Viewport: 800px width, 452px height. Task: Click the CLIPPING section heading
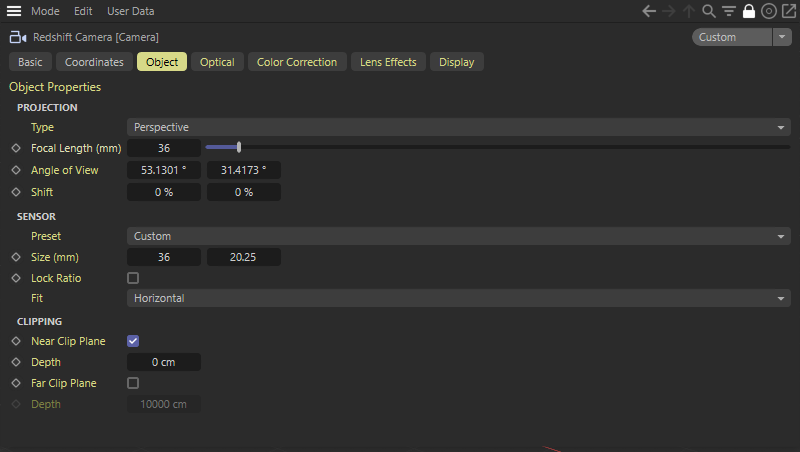click(39, 322)
